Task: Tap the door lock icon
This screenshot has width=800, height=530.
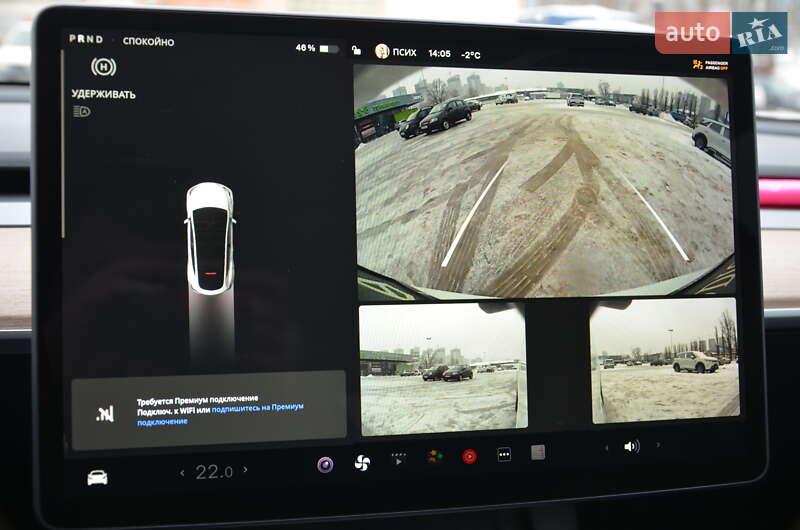Action: [x=356, y=50]
